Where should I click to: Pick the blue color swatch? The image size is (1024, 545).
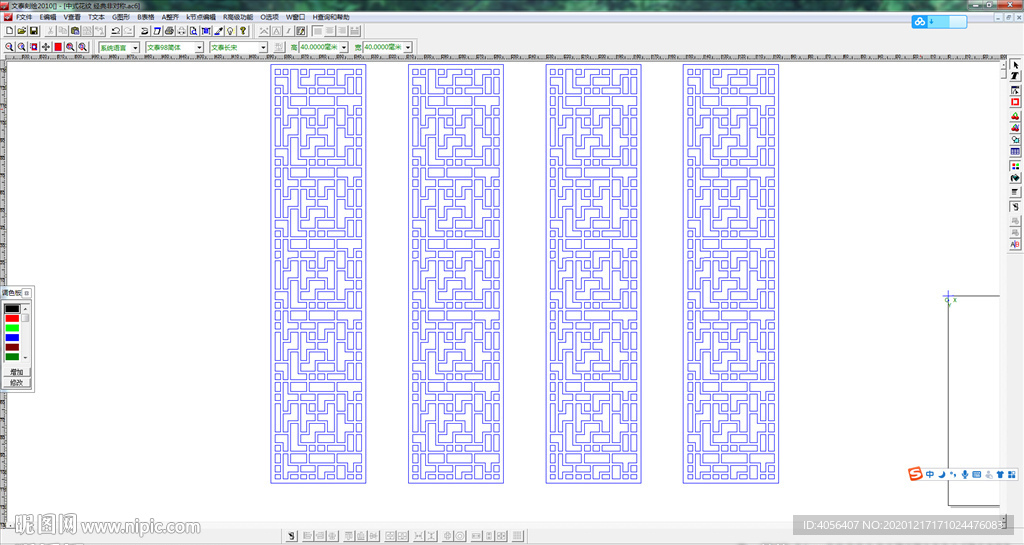(x=12, y=337)
